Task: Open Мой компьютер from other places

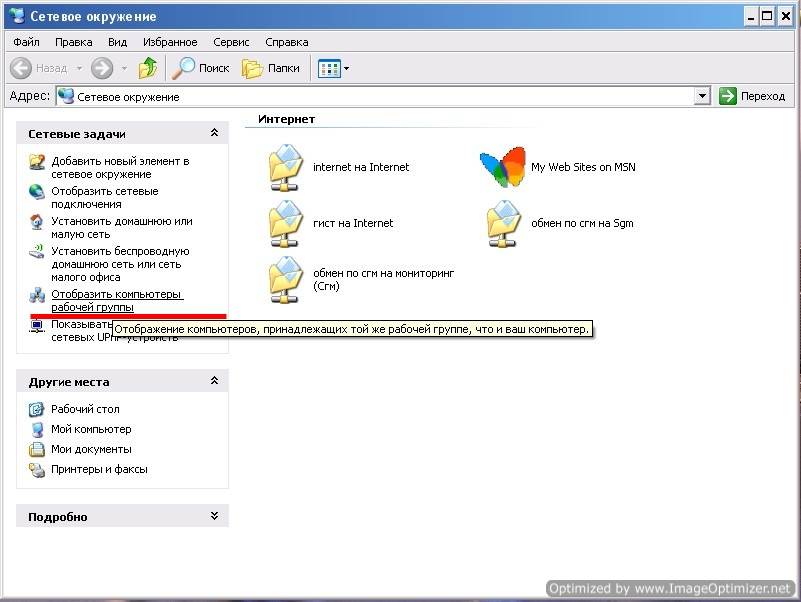Action: 91,429
